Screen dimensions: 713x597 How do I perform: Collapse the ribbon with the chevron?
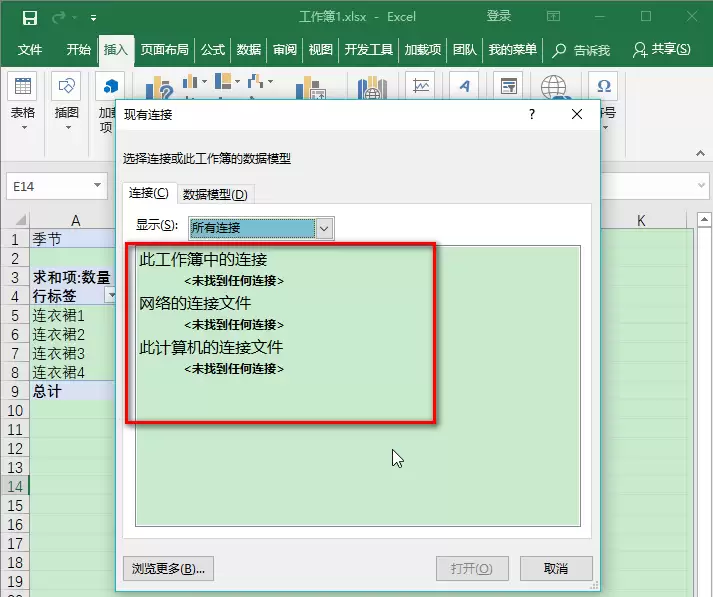tap(700, 154)
